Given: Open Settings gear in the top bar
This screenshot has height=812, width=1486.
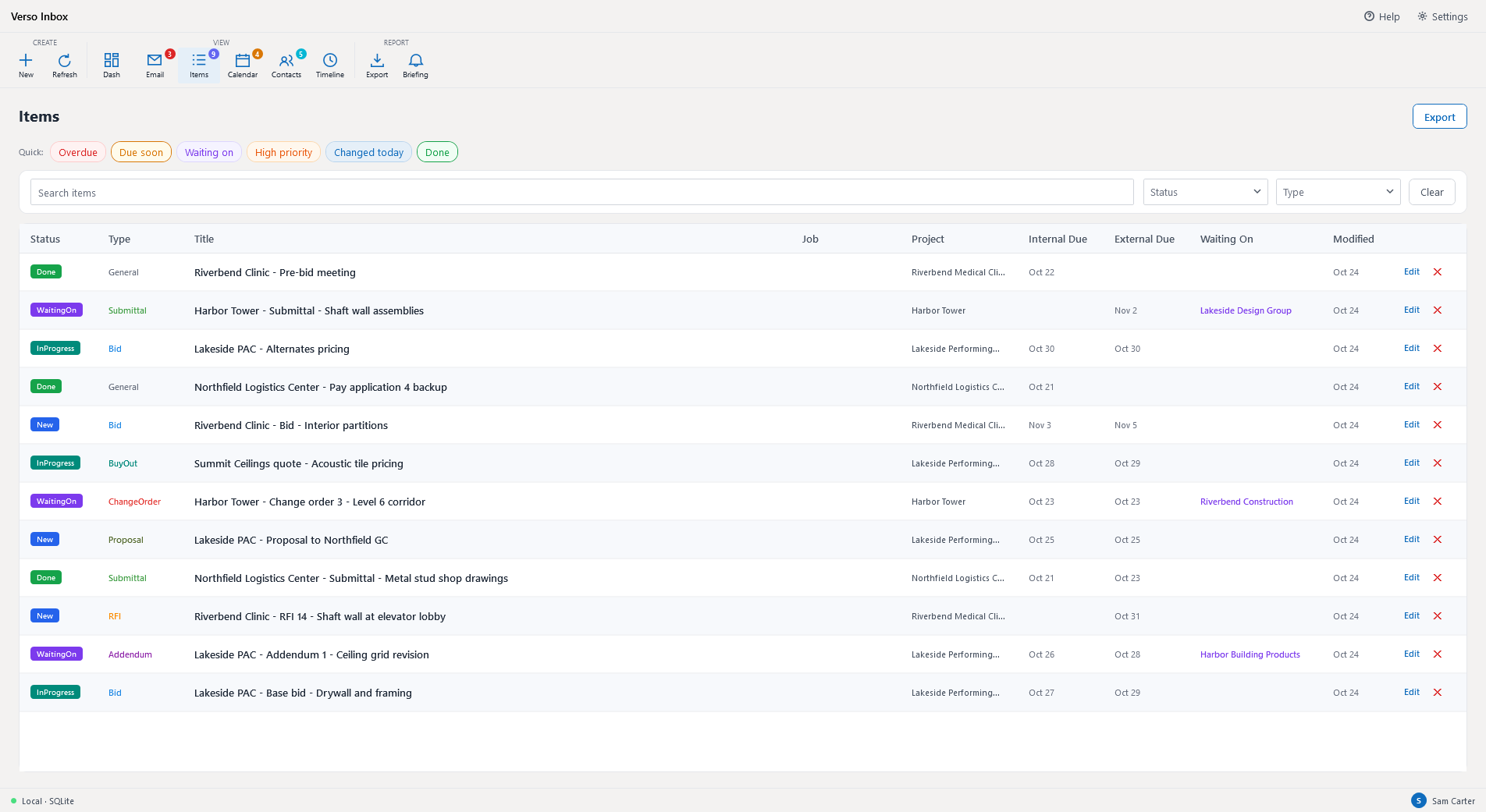Looking at the screenshot, I should (x=1443, y=16).
